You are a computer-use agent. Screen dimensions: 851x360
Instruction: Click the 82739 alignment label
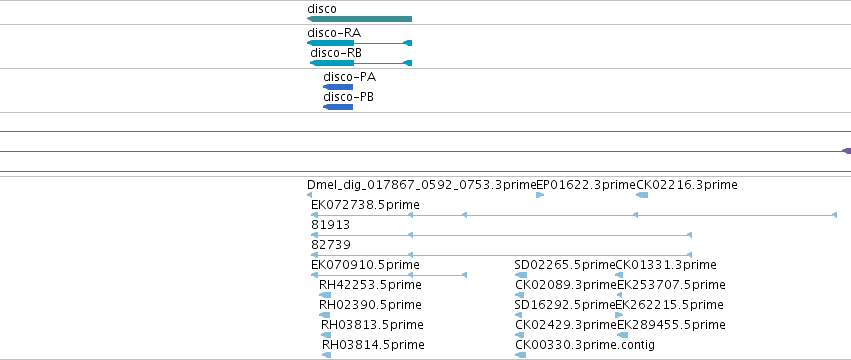(331, 245)
